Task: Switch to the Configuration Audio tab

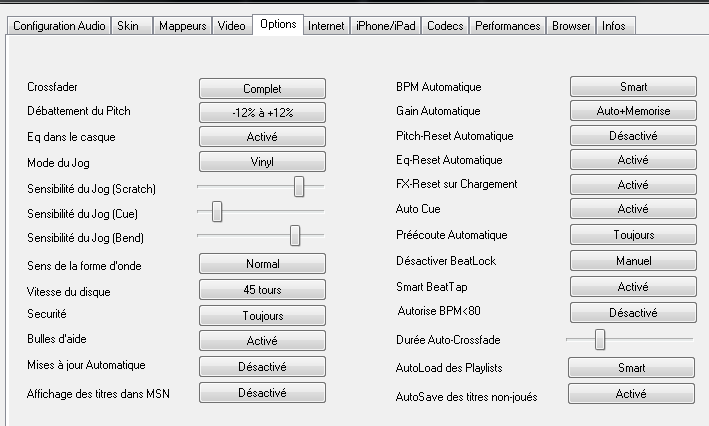Action: click(x=56, y=26)
